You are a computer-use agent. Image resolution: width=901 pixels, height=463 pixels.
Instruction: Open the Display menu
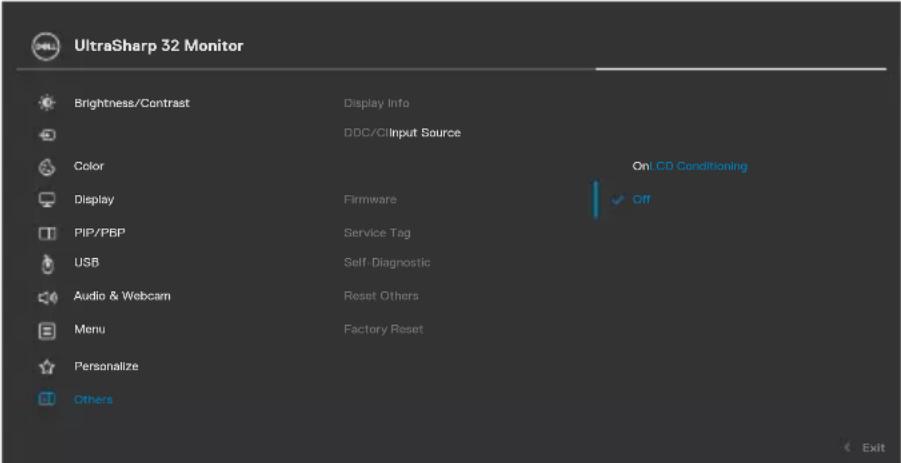[x=94, y=199]
